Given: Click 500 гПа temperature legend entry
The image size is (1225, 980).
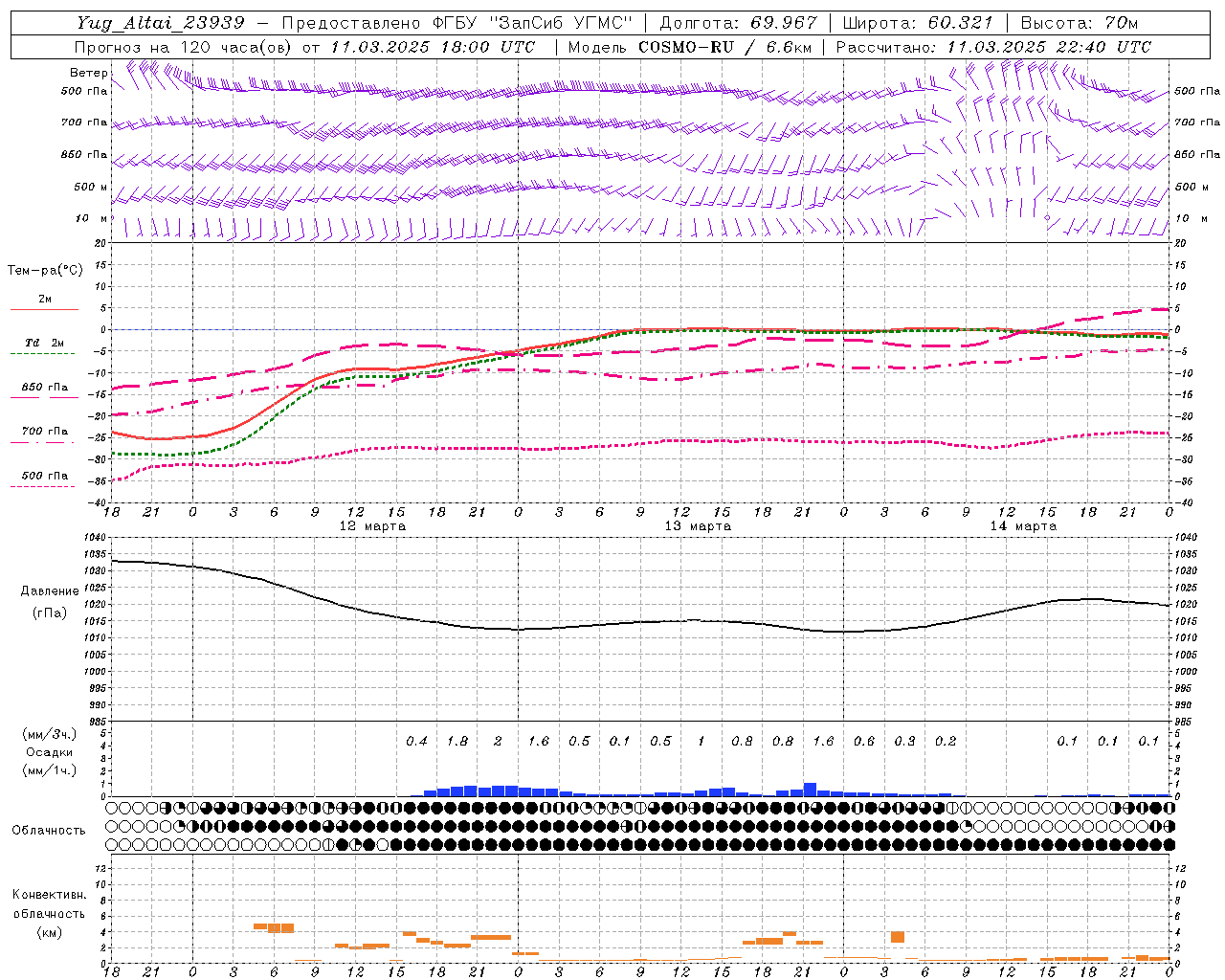Looking at the screenshot, I should click(x=45, y=476).
